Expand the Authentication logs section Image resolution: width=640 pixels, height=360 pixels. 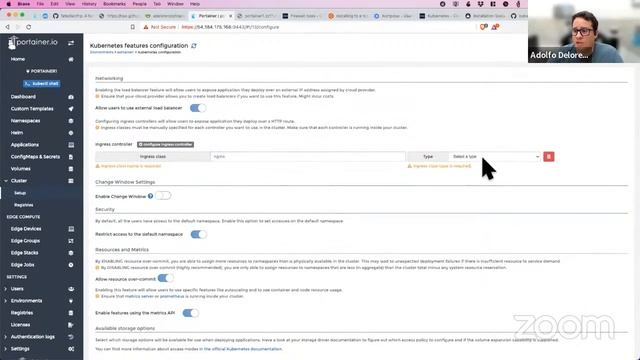(6, 337)
